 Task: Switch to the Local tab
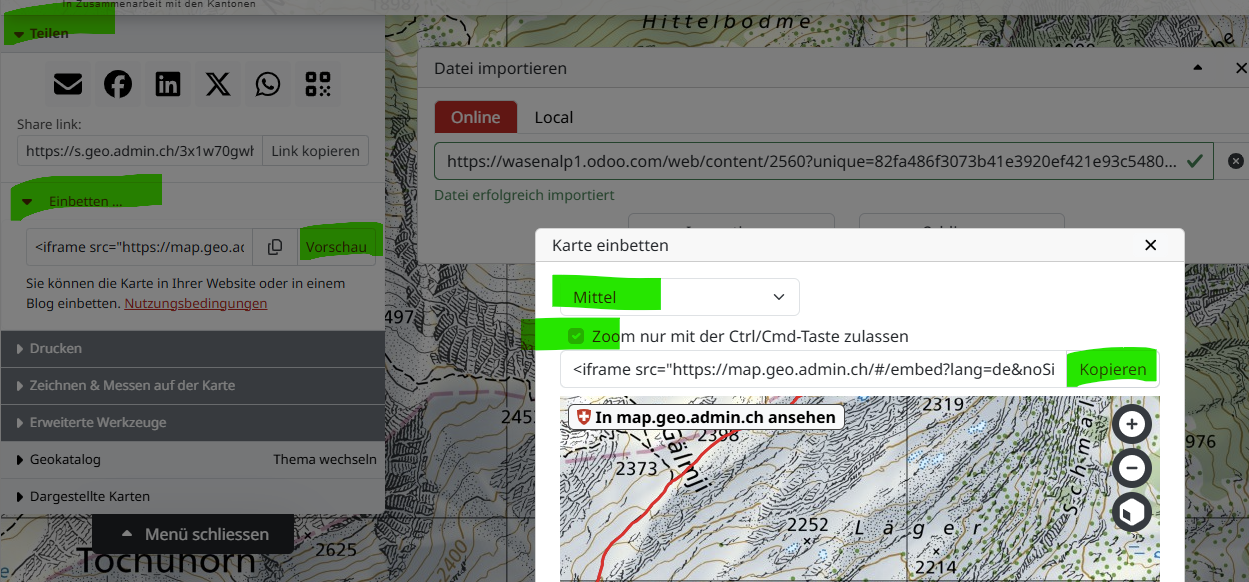(x=554, y=117)
